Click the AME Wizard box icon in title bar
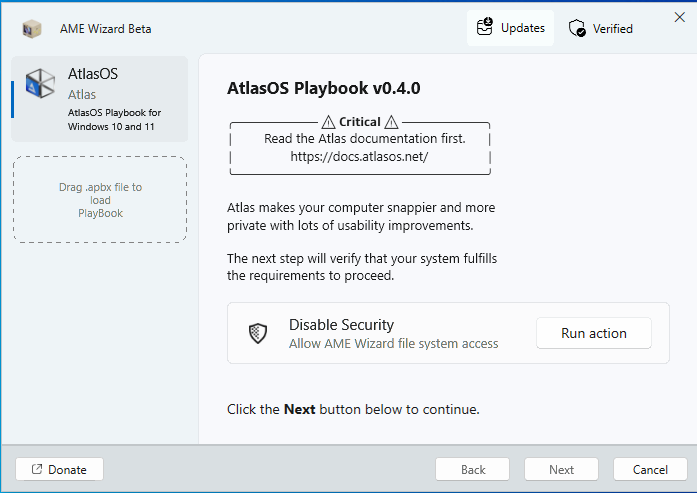The image size is (697, 493). tap(33, 28)
